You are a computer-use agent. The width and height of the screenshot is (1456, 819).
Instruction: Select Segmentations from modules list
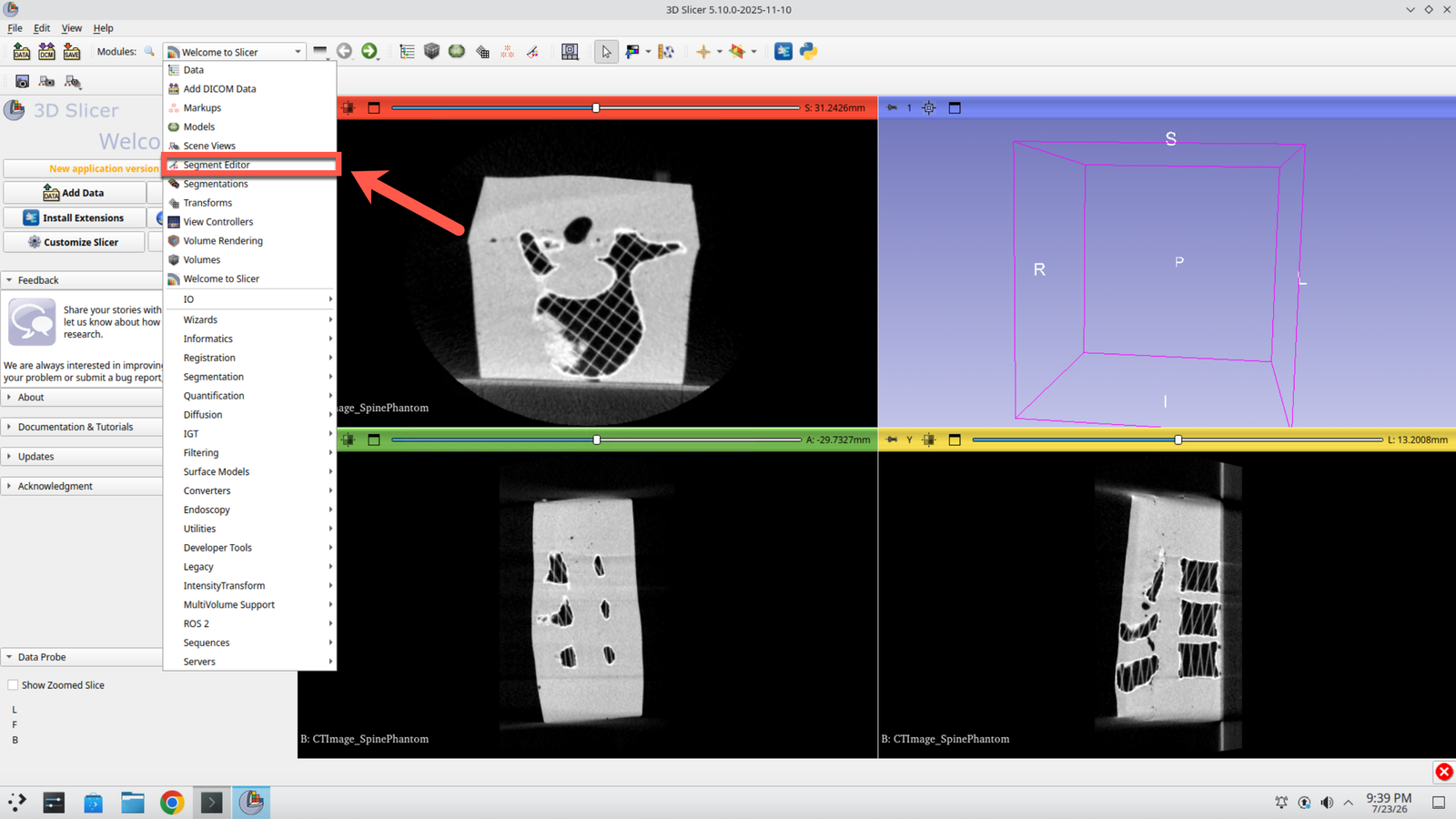pyautogui.click(x=249, y=184)
